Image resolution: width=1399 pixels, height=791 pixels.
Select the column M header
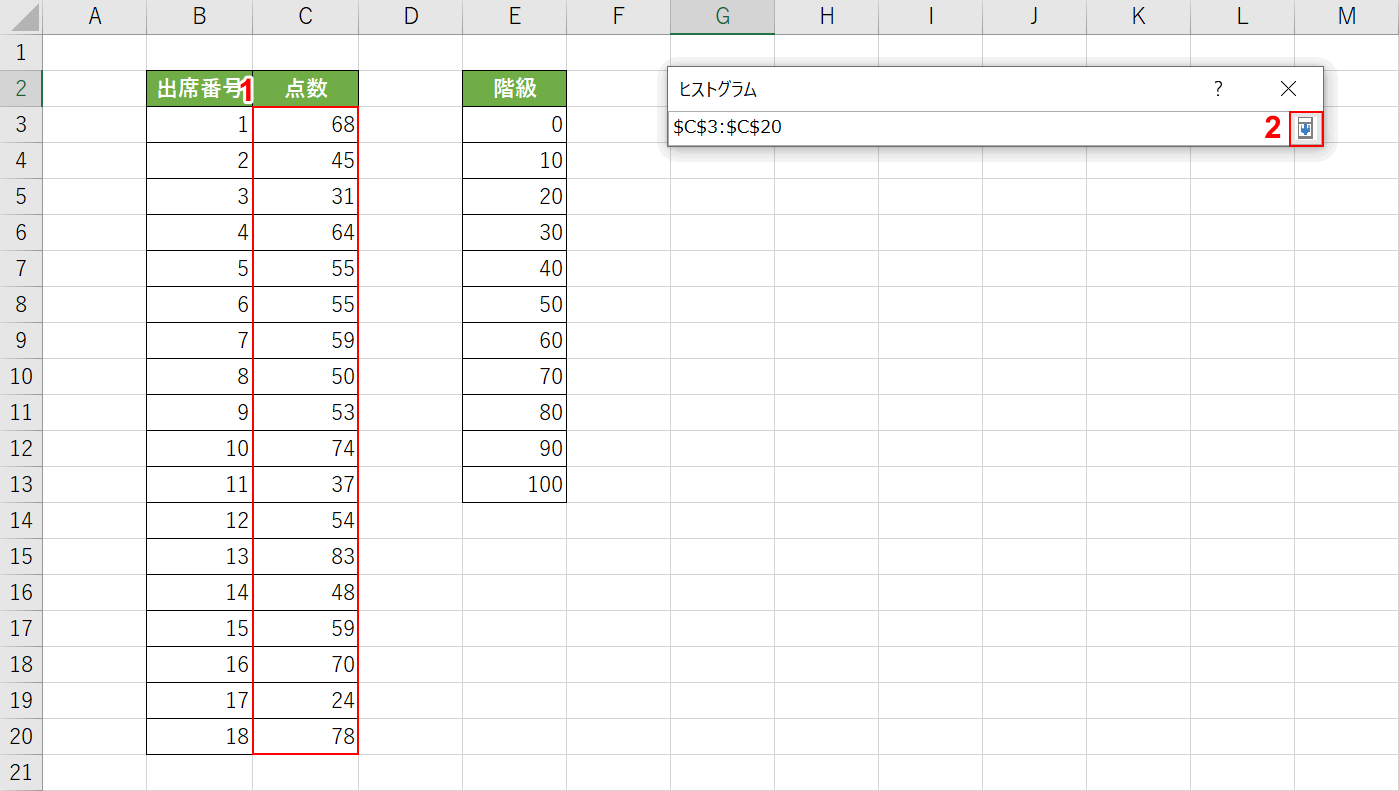click(1346, 16)
